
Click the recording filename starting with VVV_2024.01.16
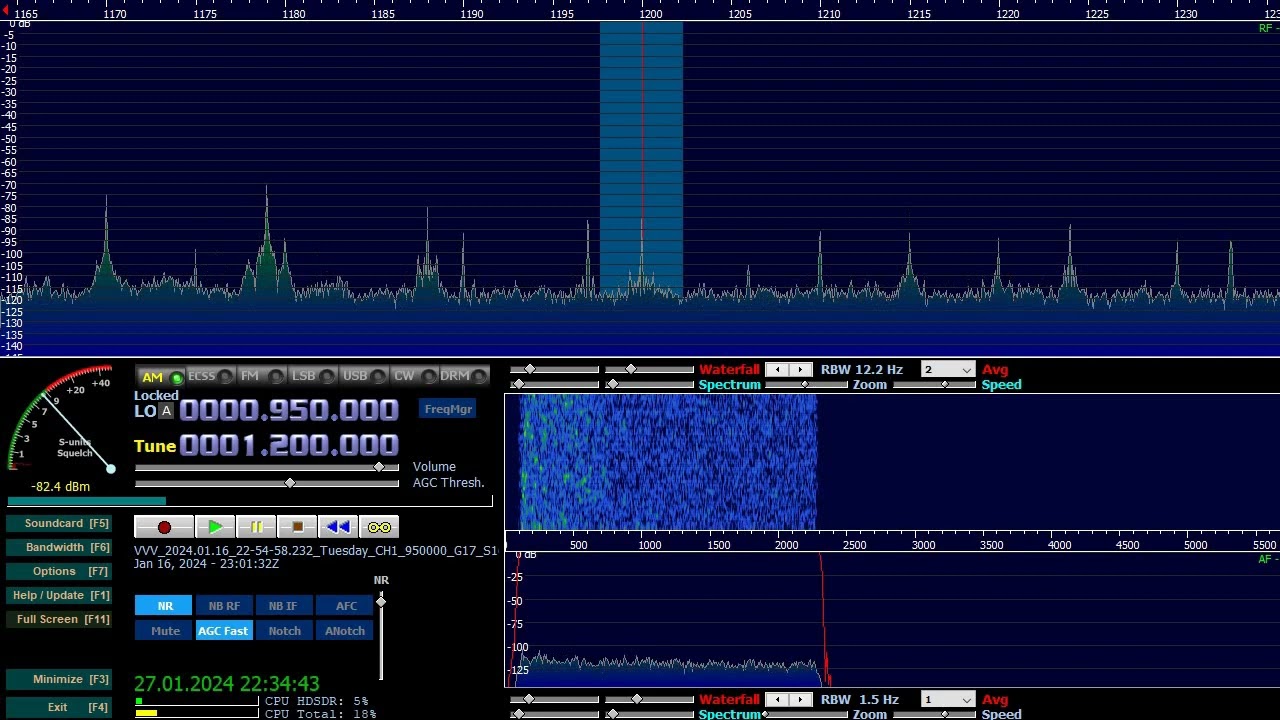coord(316,551)
